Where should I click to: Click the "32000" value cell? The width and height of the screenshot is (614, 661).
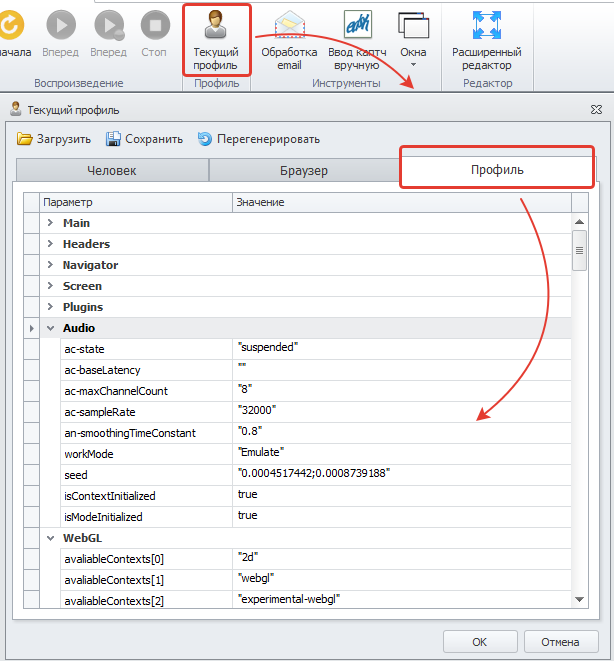pyautogui.click(x=402, y=412)
